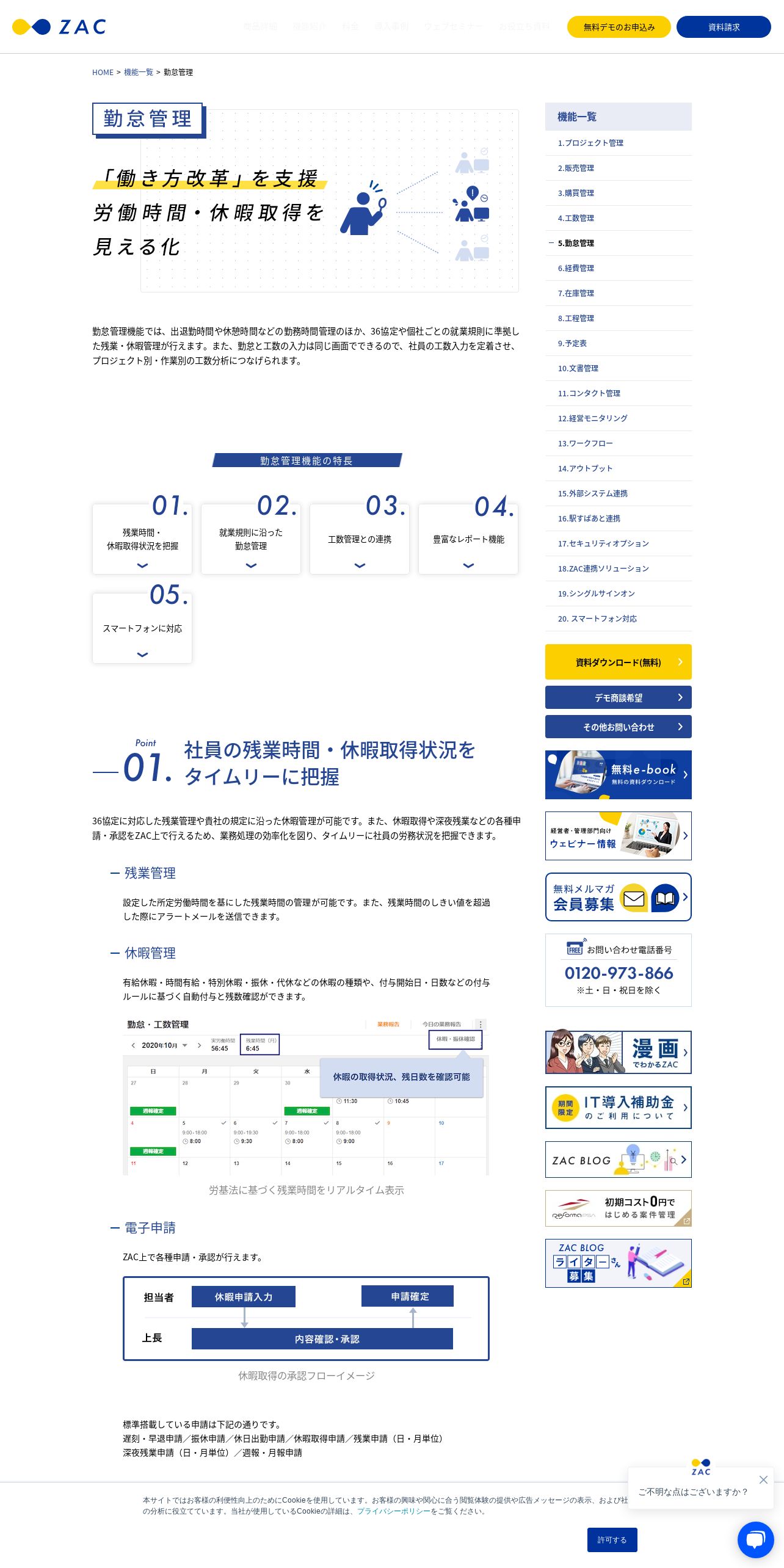The width and height of the screenshot is (784, 1568).
Task: Open 無料e-book banner chevron
Action: [x=685, y=775]
